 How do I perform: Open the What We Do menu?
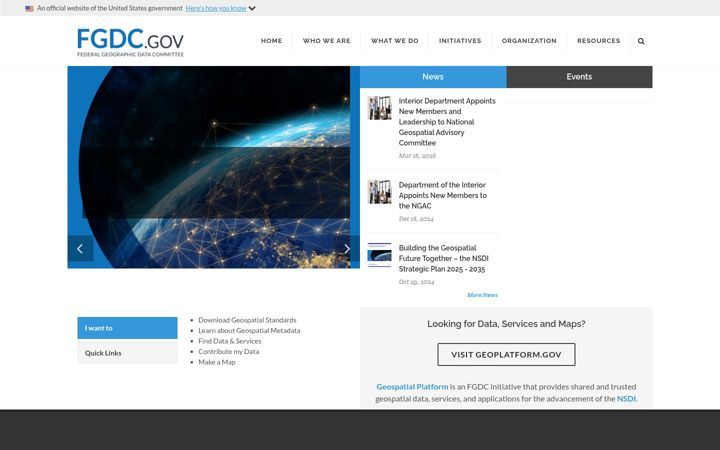tap(394, 41)
